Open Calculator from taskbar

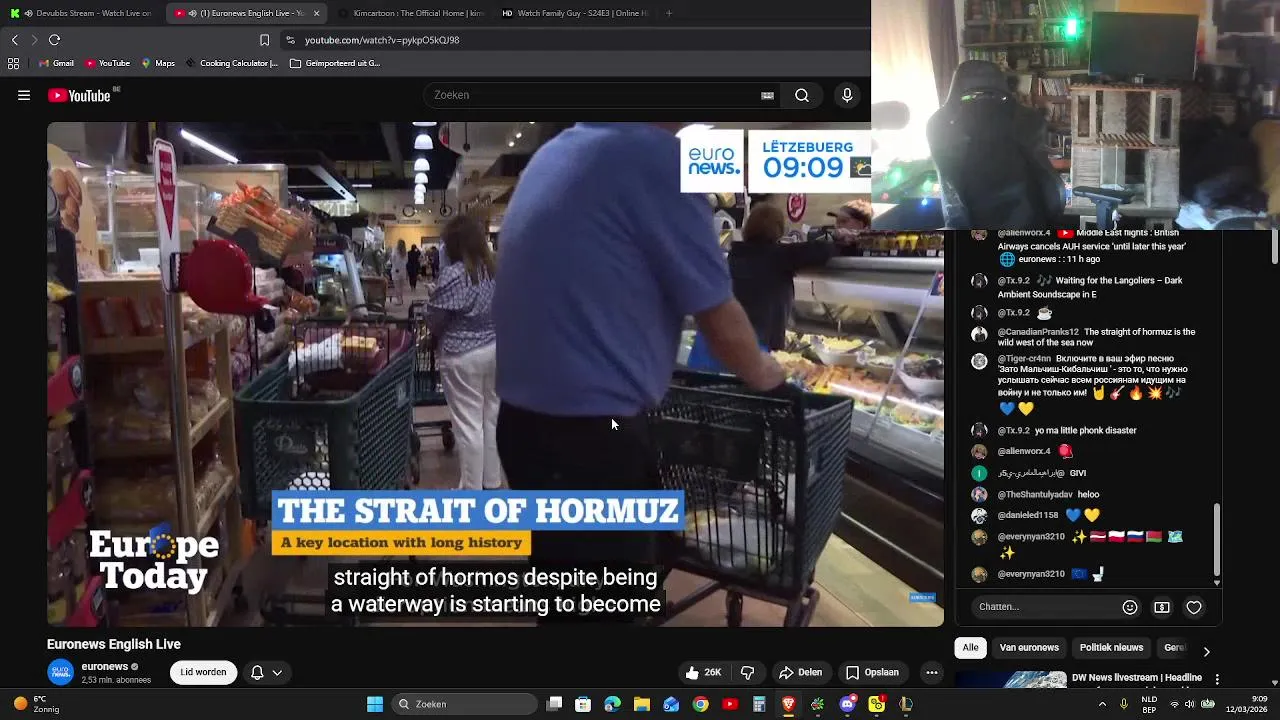pyautogui.click(x=759, y=704)
